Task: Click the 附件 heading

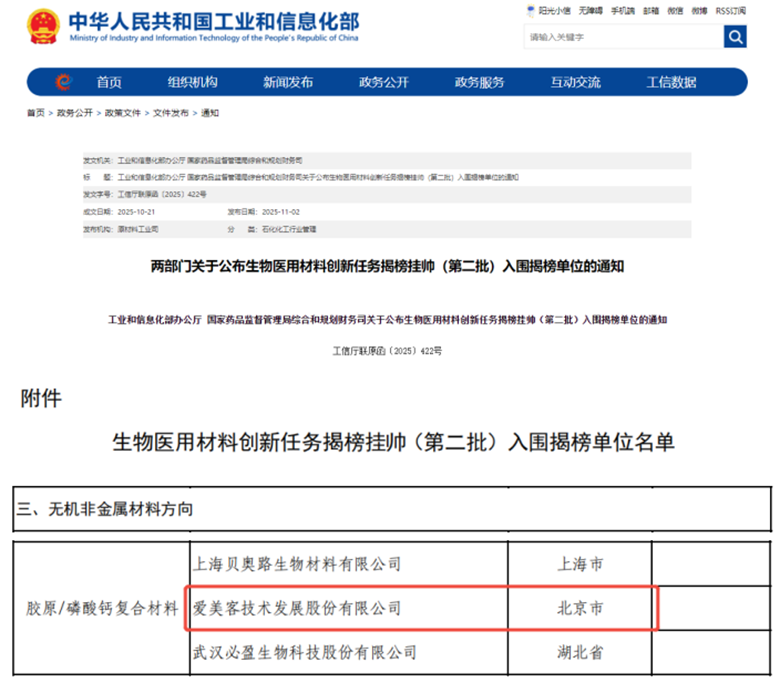Action: 41,398
